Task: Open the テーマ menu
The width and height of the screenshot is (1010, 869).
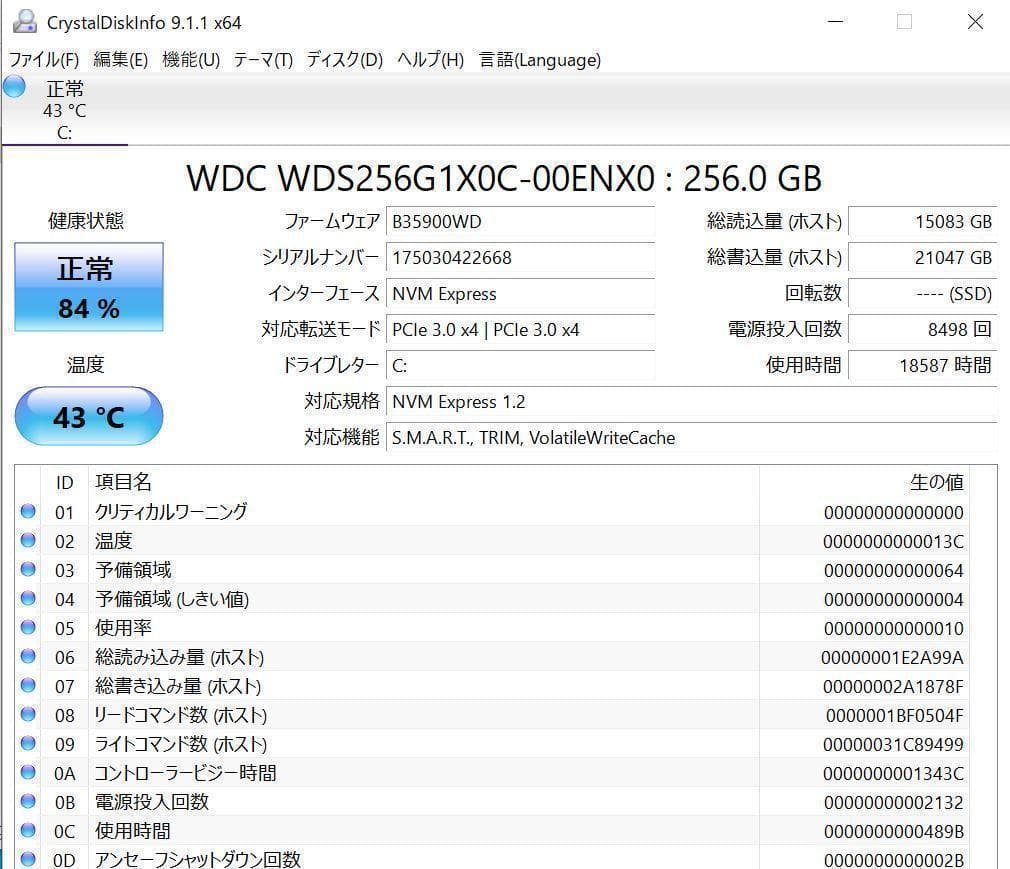Action: (x=262, y=60)
